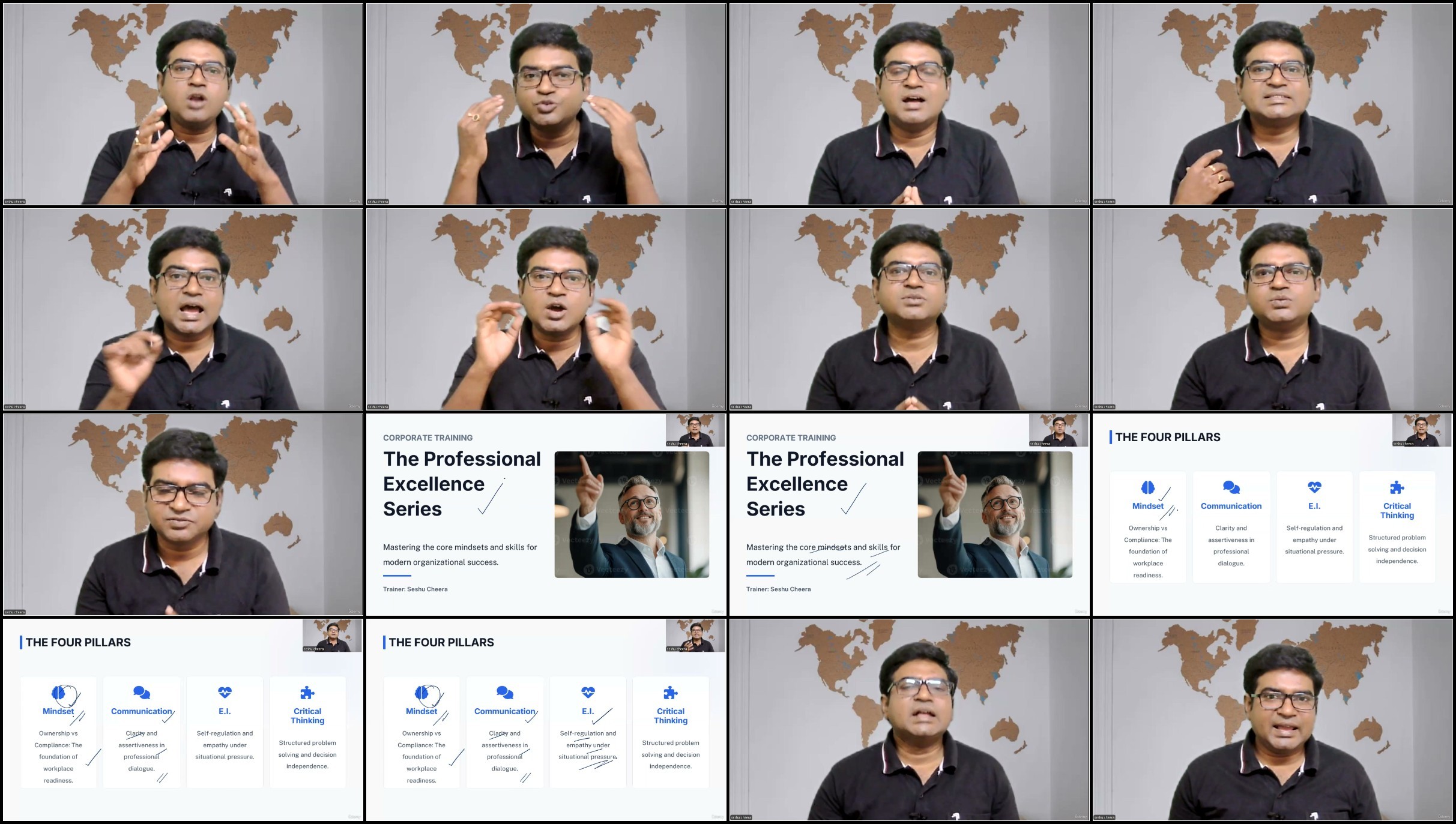1456x824 pixels.
Task: Click heart icon above the ticked E.I. heading
Action: tap(588, 692)
